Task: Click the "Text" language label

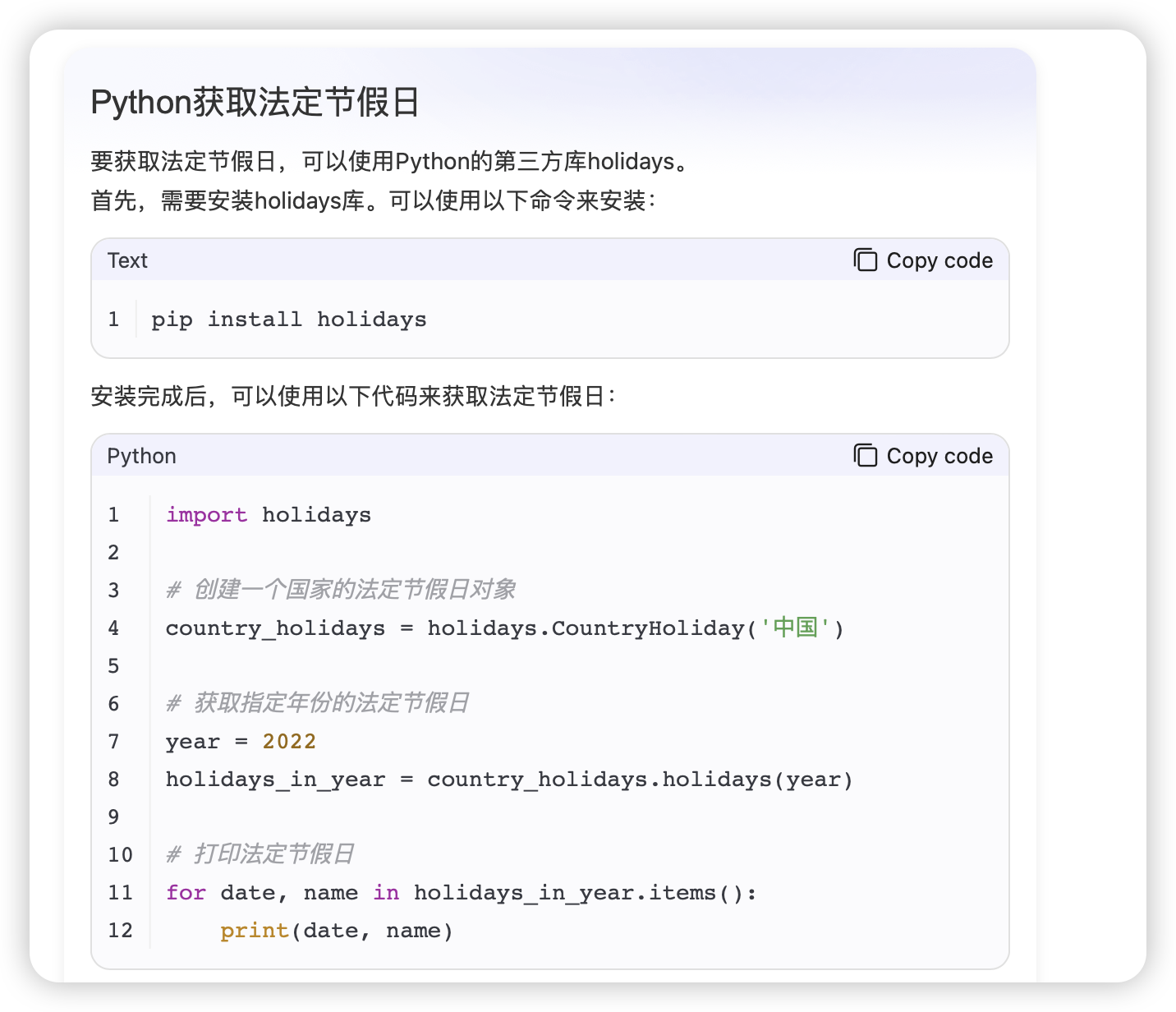Action: 127,260
